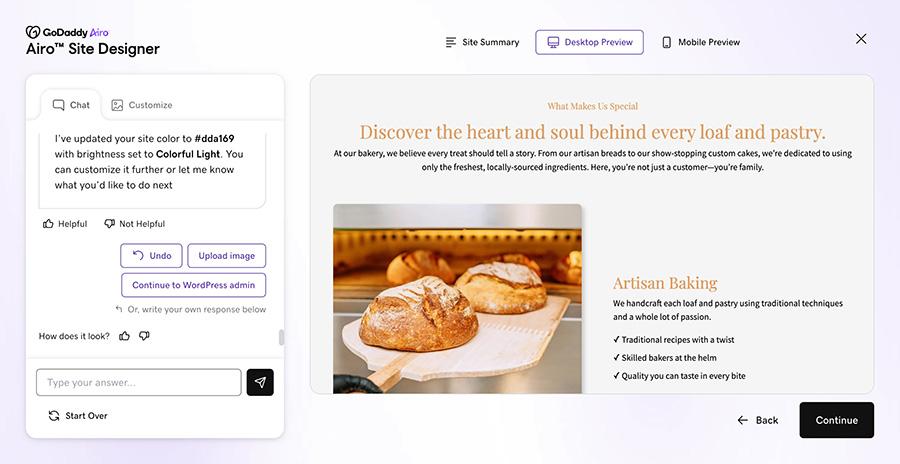Go Back to the previous step
The image size is (900, 464).
pyautogui.click(x=757, y=420)
